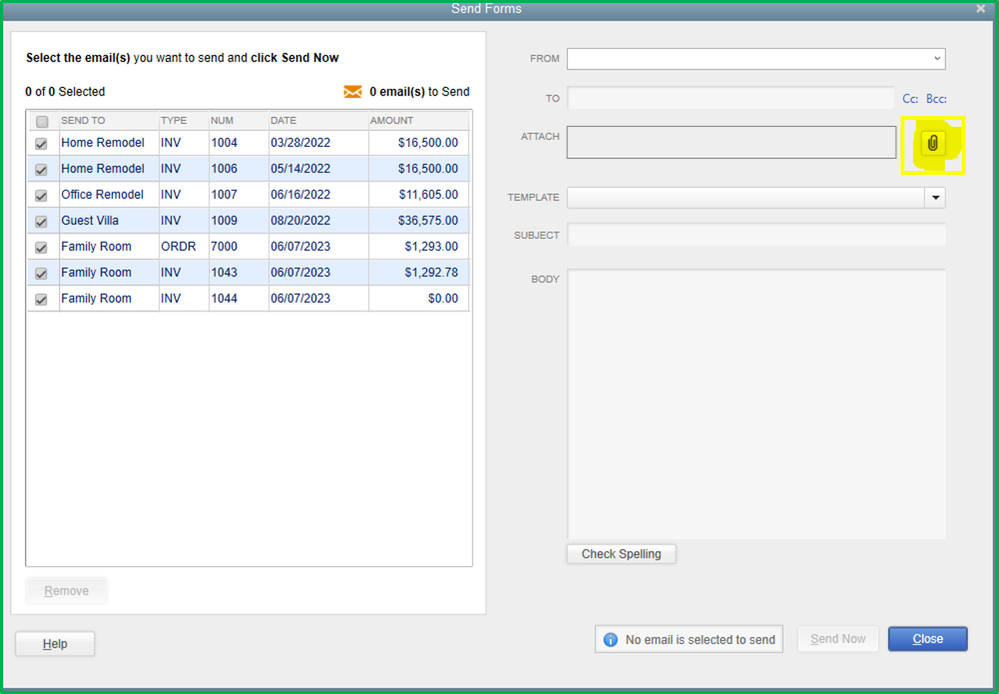Screen dimensions: 999x694
Task: Click the Check Spelling button
Action: [x=621, y=554]
